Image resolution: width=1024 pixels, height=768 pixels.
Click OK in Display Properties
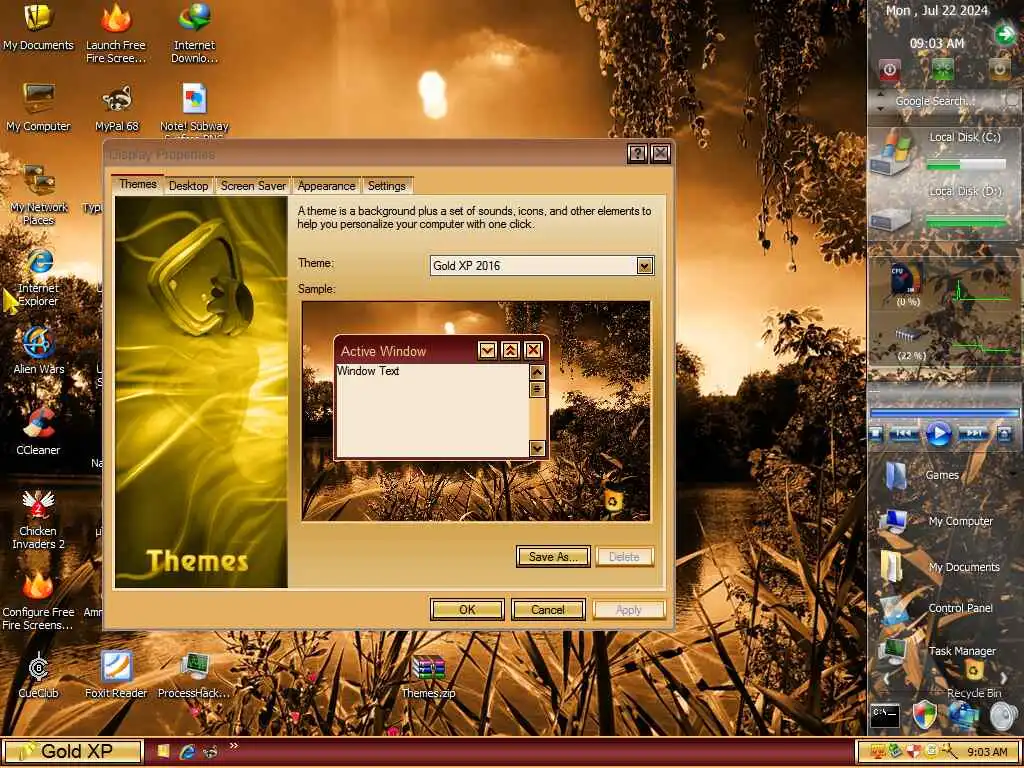tap(467, 609)
